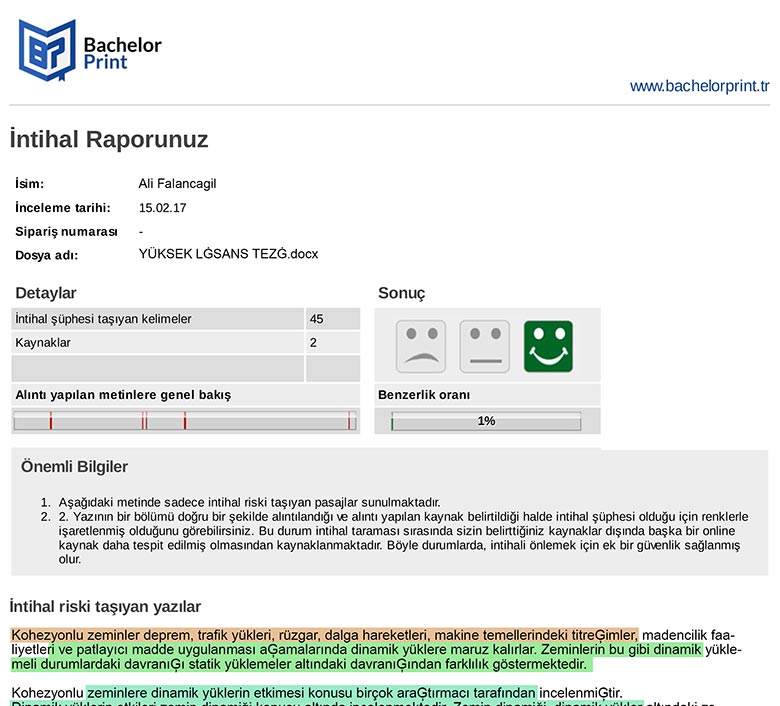Select the review date 15.02.17
780x706 pixels.
pos(162,208)
